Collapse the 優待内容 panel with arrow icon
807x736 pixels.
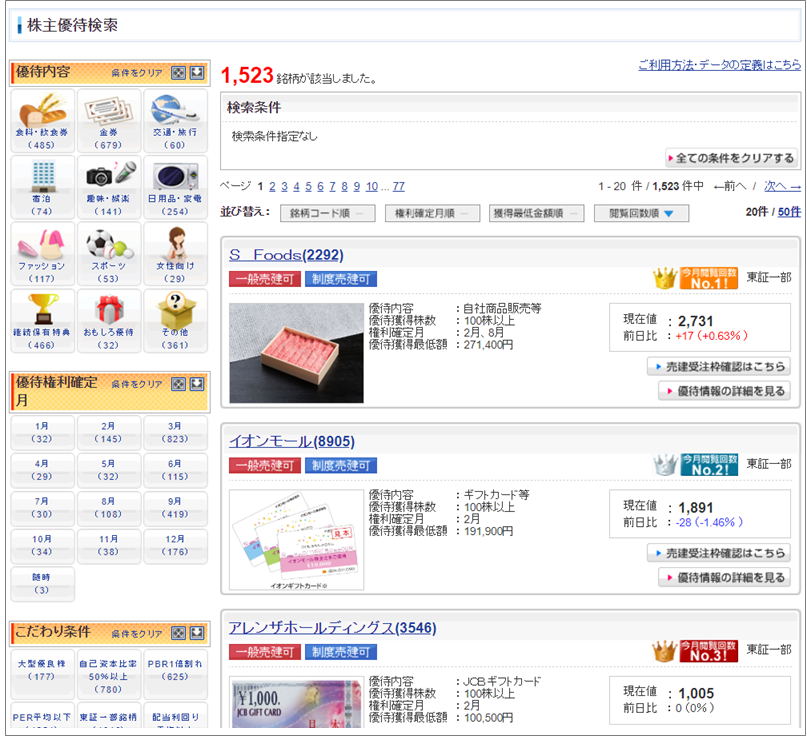click(197, 73)
